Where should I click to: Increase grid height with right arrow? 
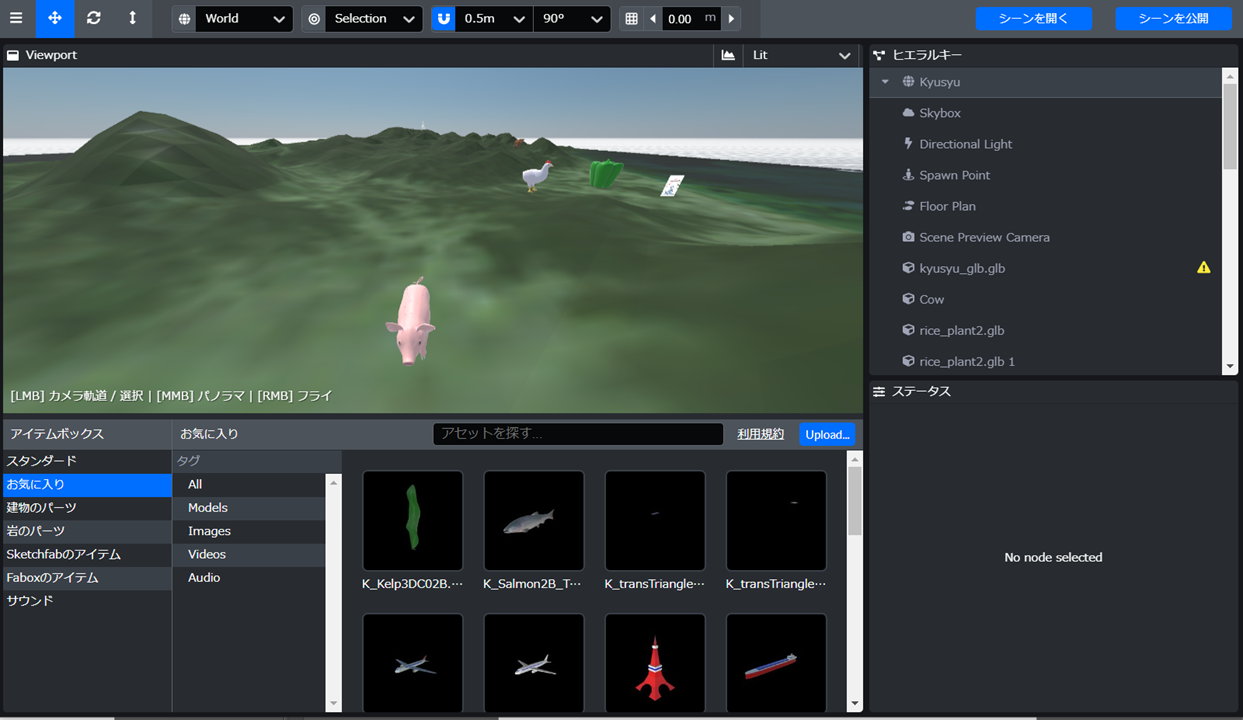732,19
